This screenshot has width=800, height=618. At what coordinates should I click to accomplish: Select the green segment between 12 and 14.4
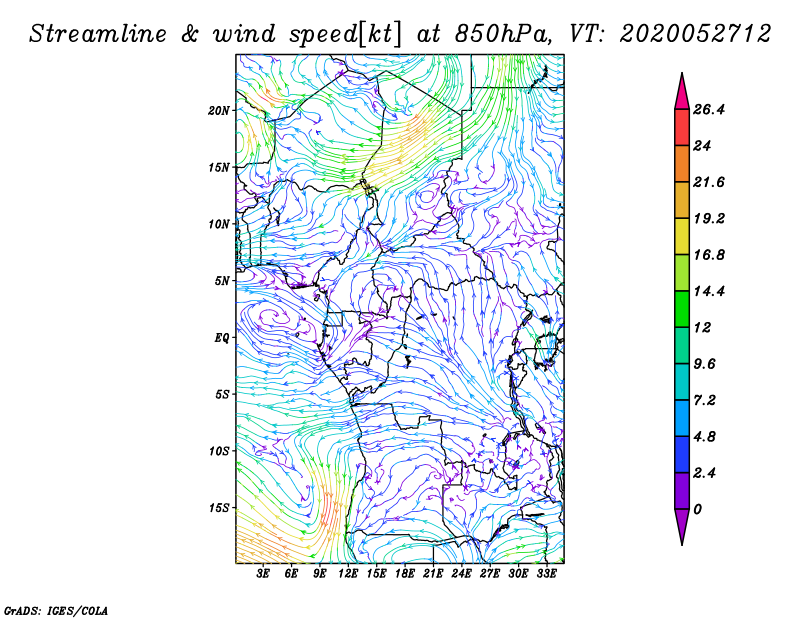(x=682, y=309)
